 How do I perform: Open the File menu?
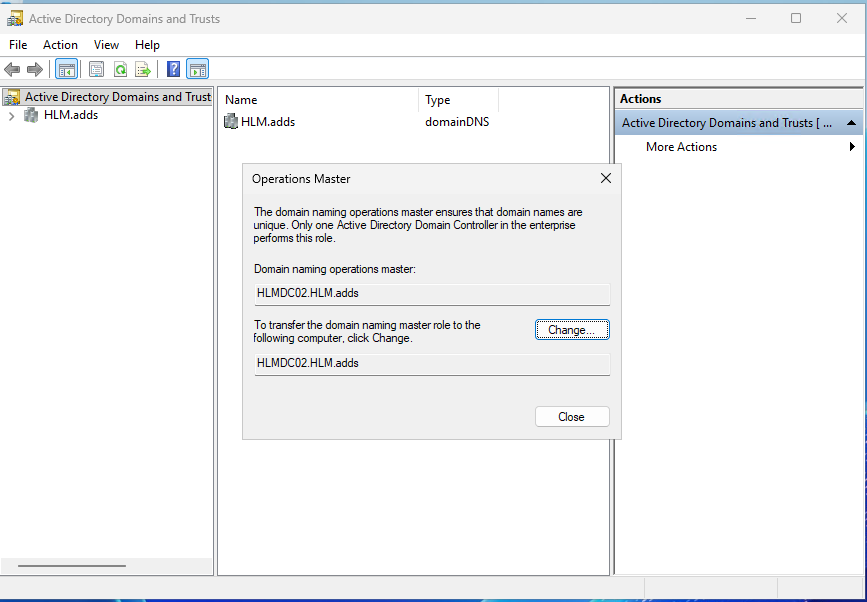point(18,45)
